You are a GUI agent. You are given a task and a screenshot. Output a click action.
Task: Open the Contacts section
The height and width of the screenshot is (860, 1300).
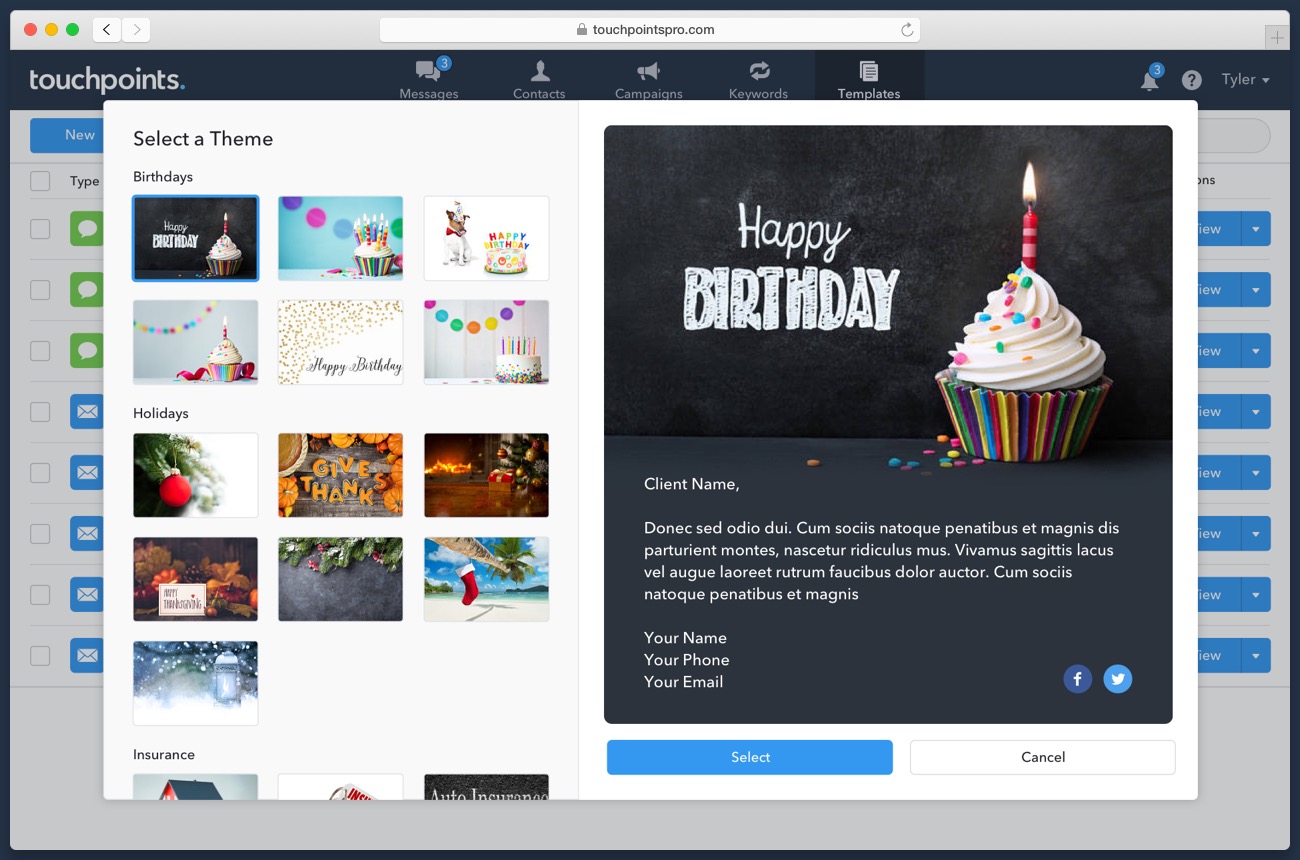[539, 78]
